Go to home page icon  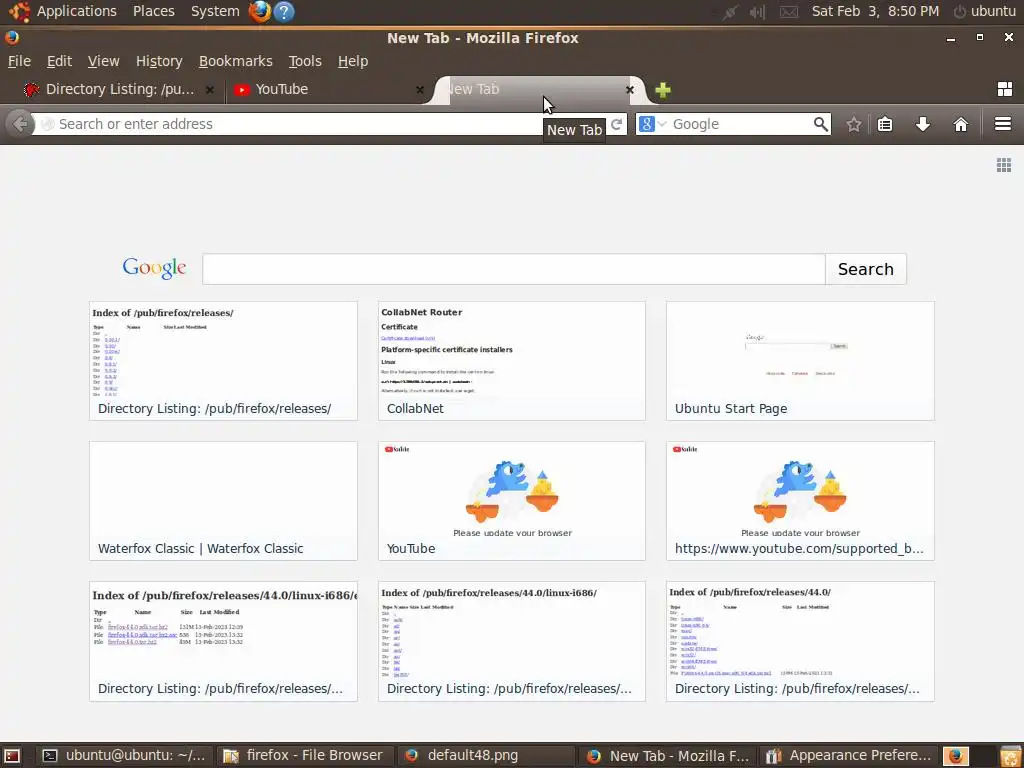click(x=961, y=124)
